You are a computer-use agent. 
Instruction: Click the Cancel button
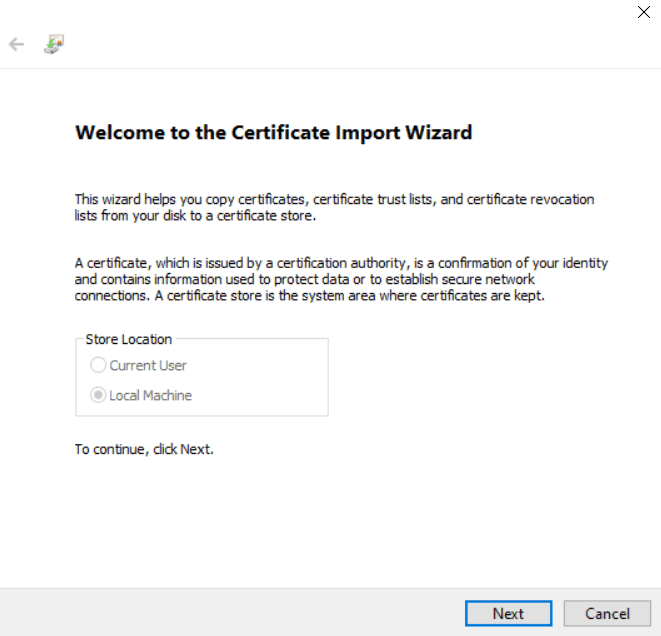pos(607,613)
